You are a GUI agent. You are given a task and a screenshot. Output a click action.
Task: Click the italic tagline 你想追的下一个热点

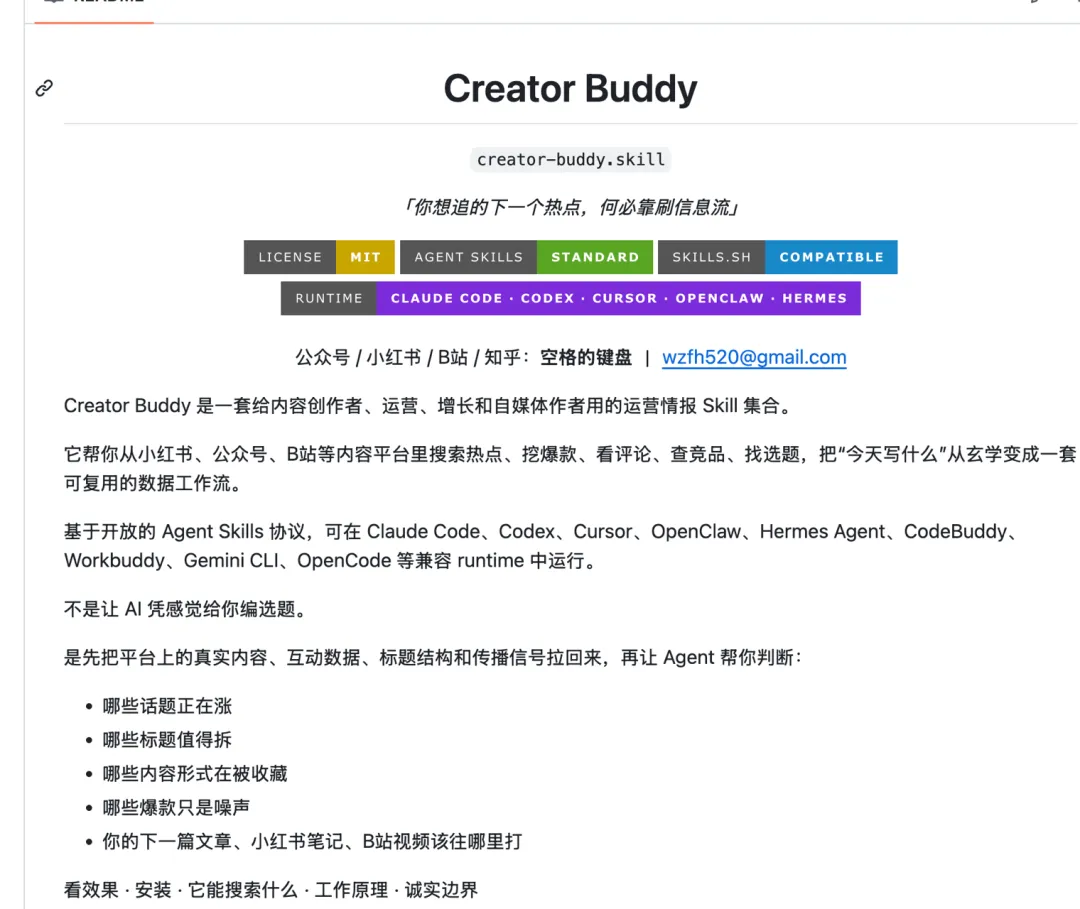coord(571,207)
